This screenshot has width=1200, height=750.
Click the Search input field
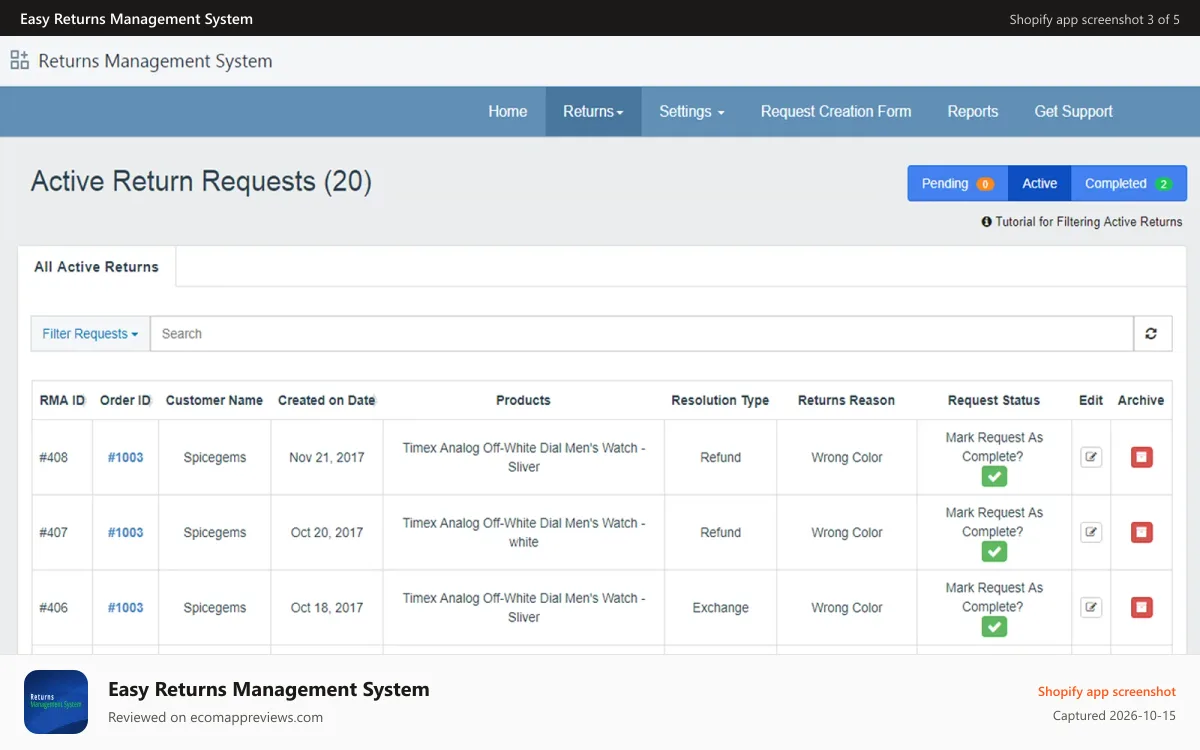(x=641, y=334)
